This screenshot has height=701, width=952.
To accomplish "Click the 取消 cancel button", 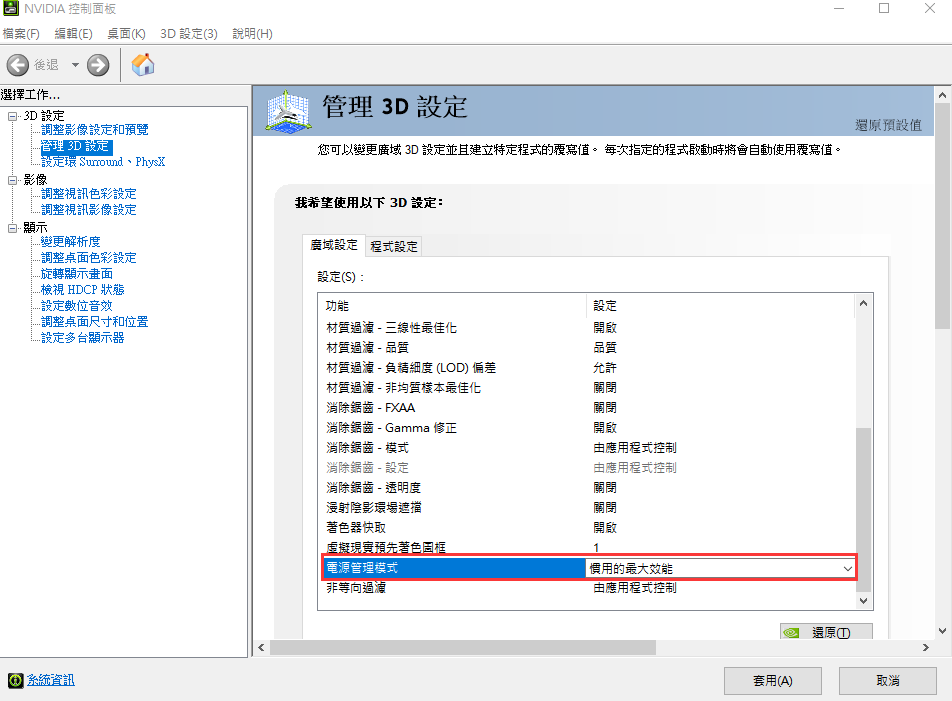I will (x=887, y=680).
